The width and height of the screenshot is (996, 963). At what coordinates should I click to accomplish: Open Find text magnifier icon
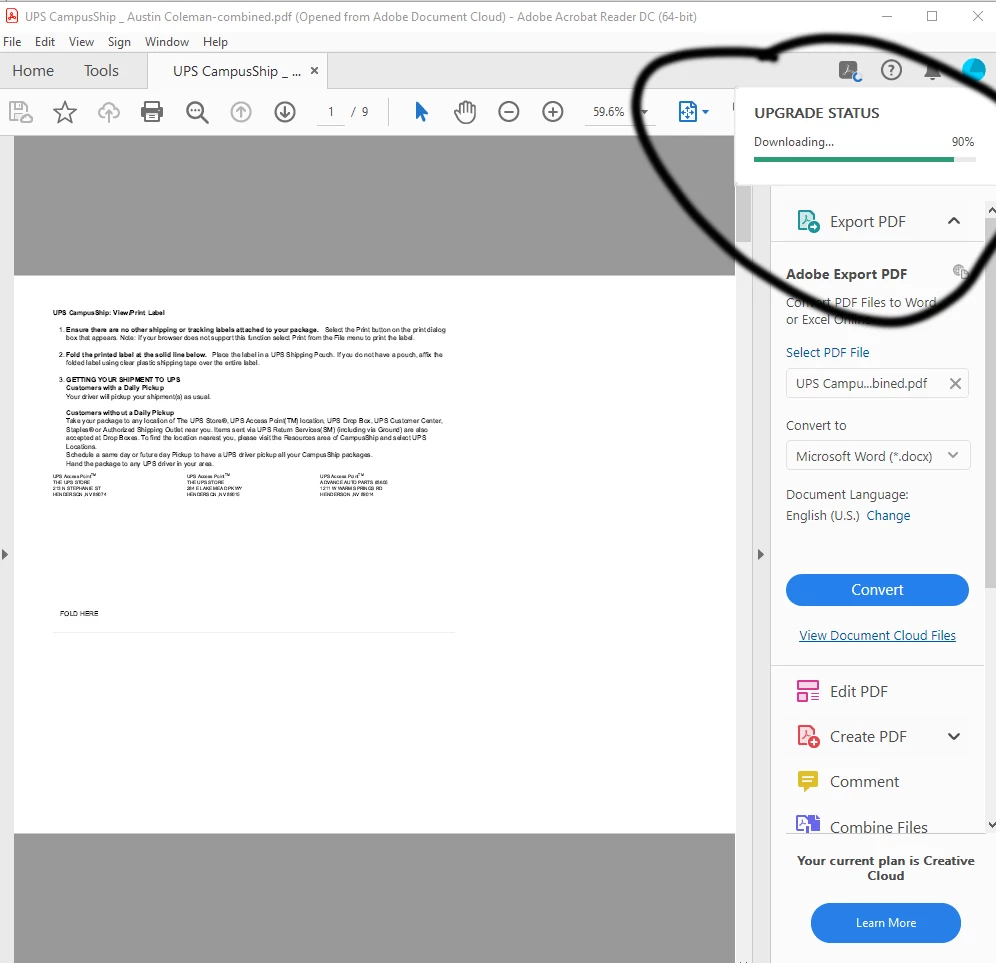pyautogui.click(x=197, y=112)
